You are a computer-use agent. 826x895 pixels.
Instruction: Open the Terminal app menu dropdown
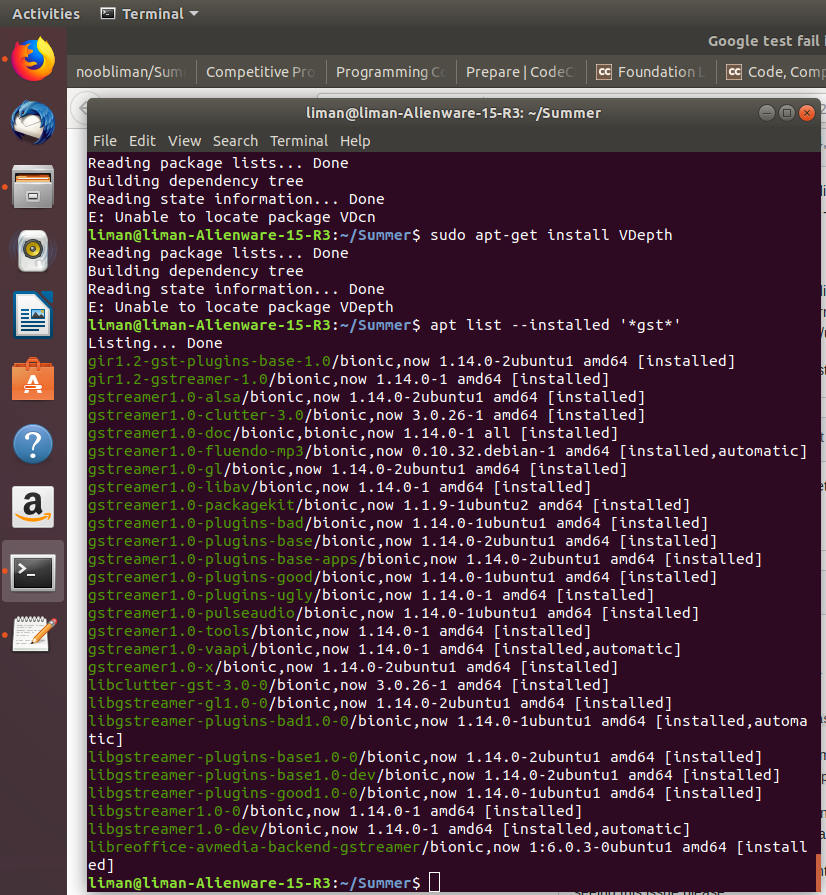tap(150, 14)
